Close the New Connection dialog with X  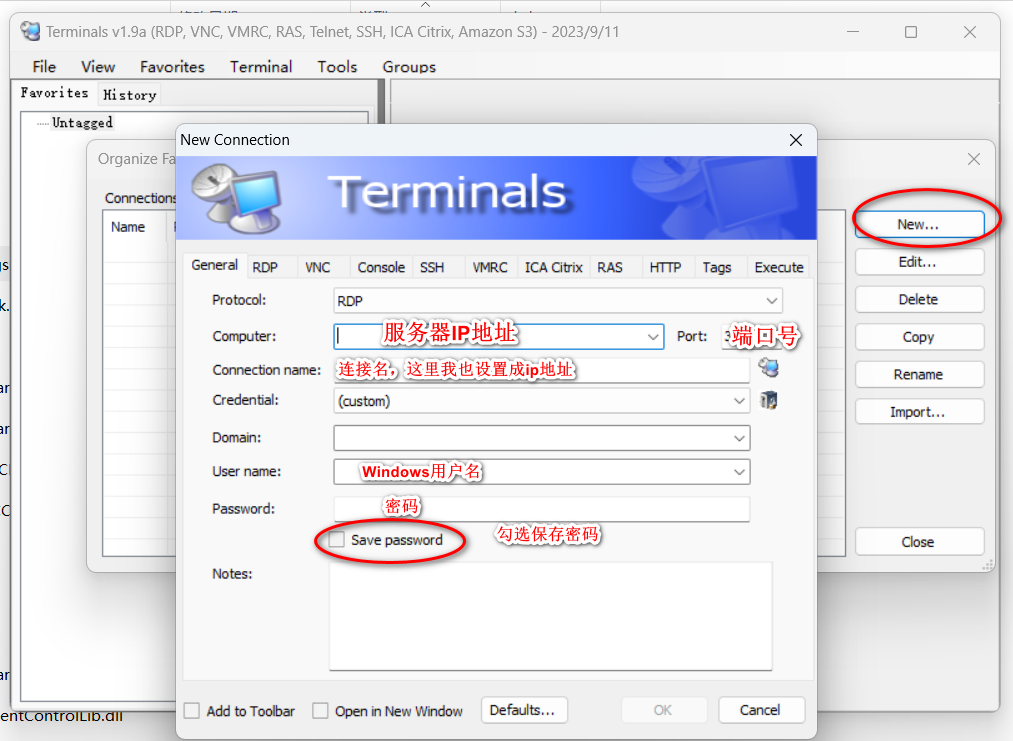(796, 140)
